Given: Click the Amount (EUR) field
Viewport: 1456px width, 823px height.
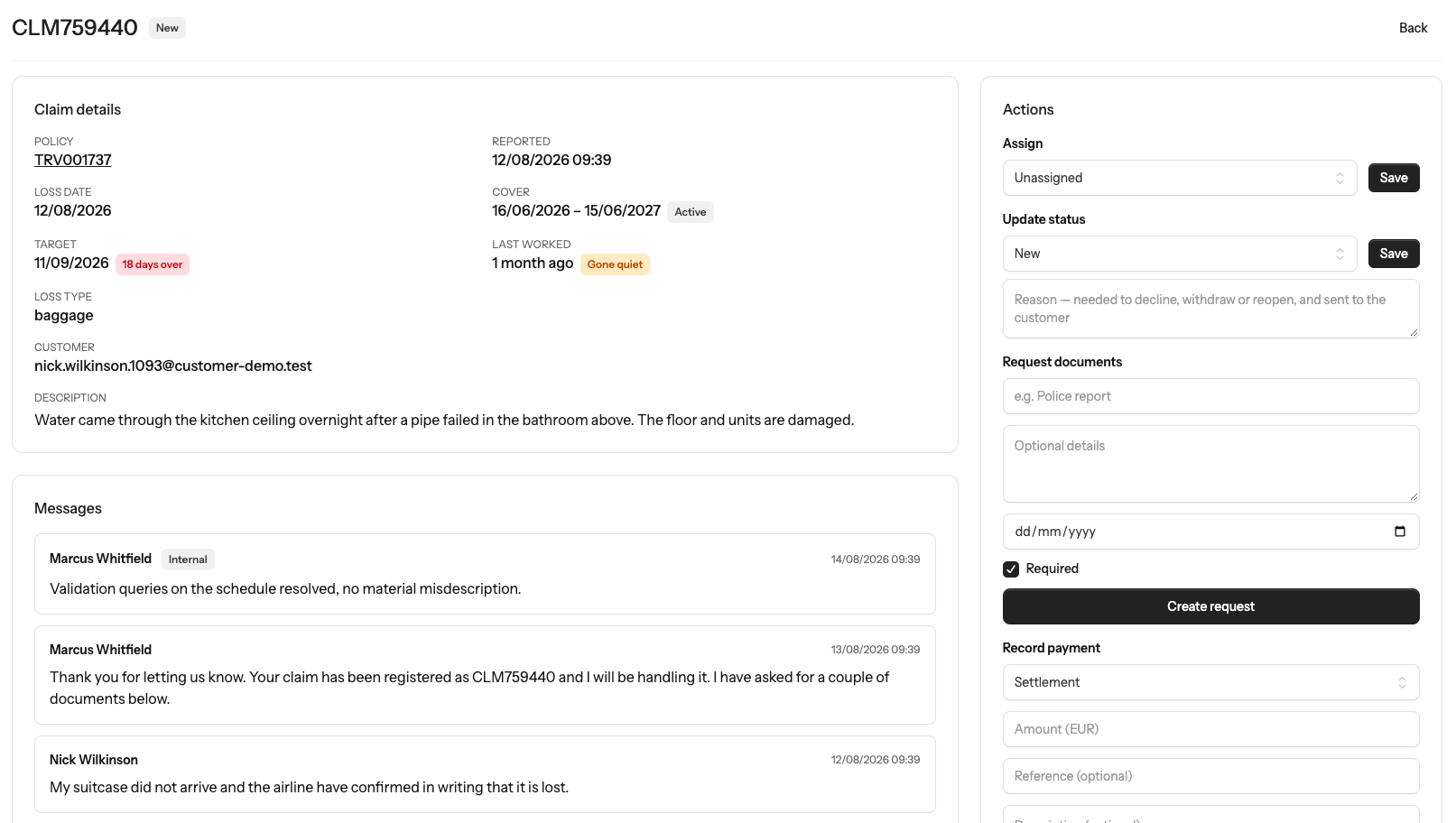Looking at the screenshot, I should pos(1210,729).
